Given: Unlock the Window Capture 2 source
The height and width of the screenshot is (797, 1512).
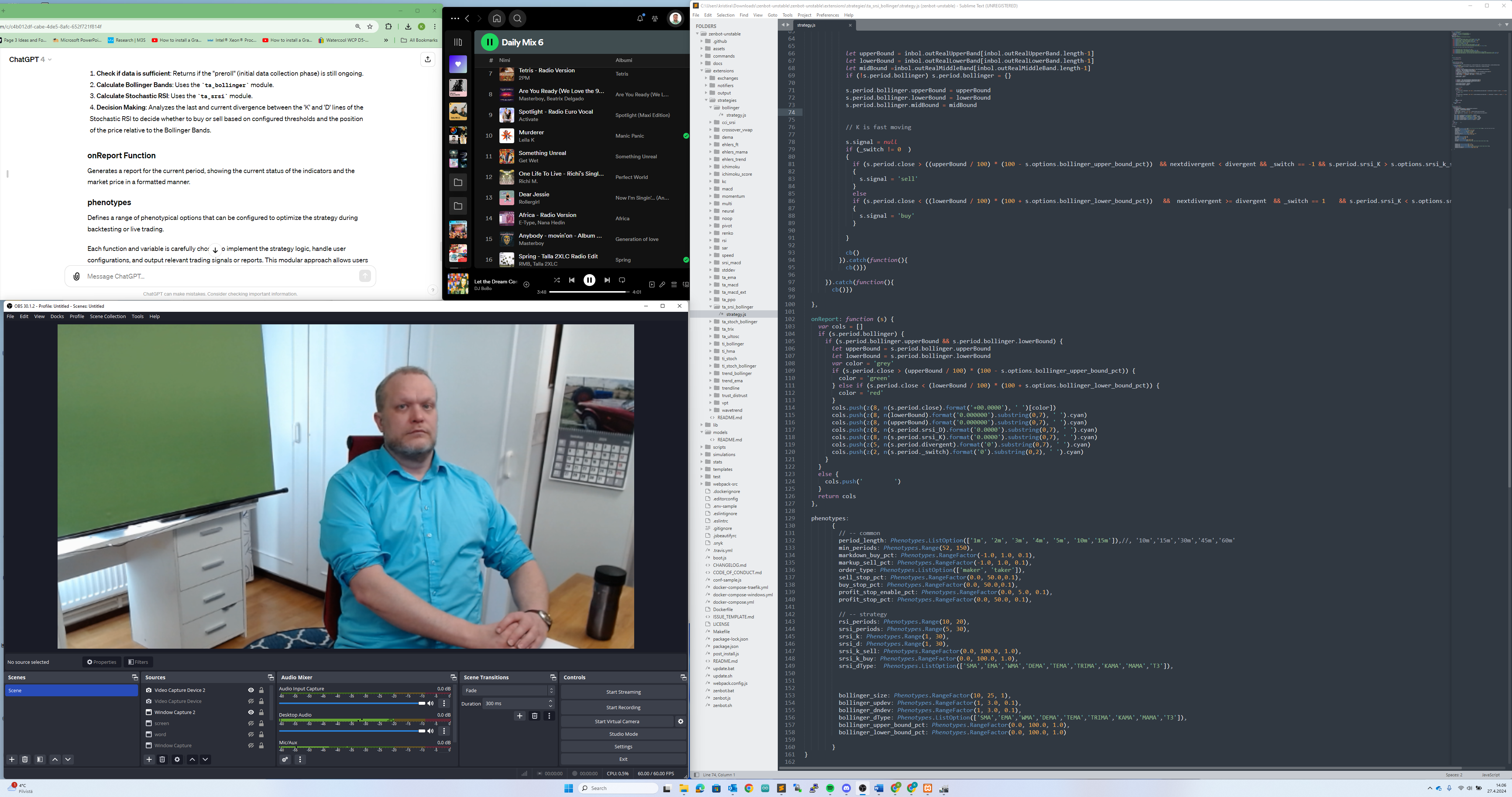Looking at the screenshot, I should tap(262, 713).
